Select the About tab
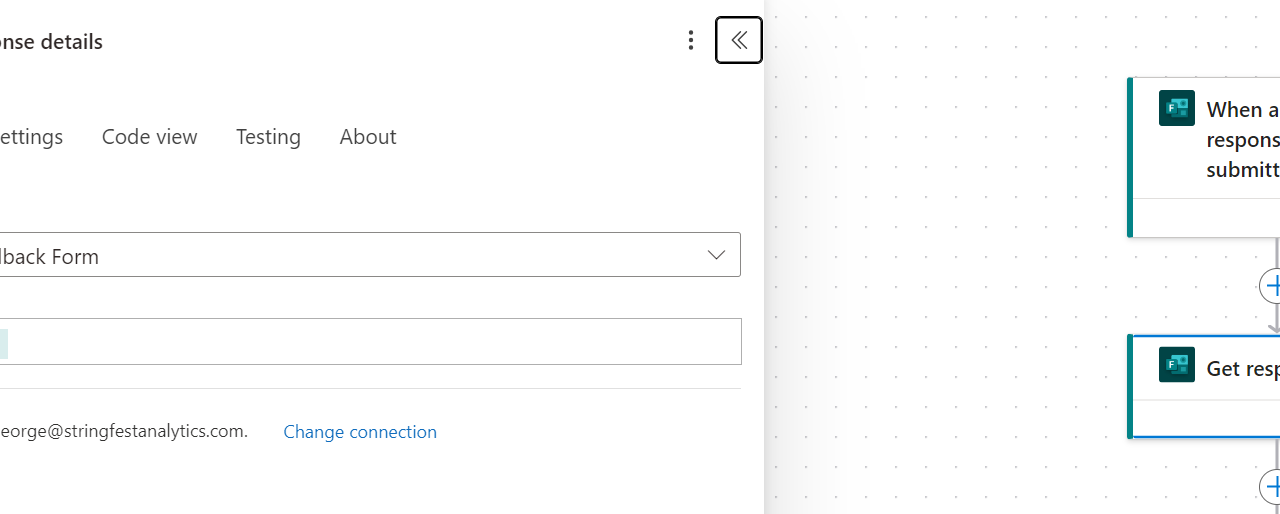The image size is (1280, 514). [x=368, y=137]
